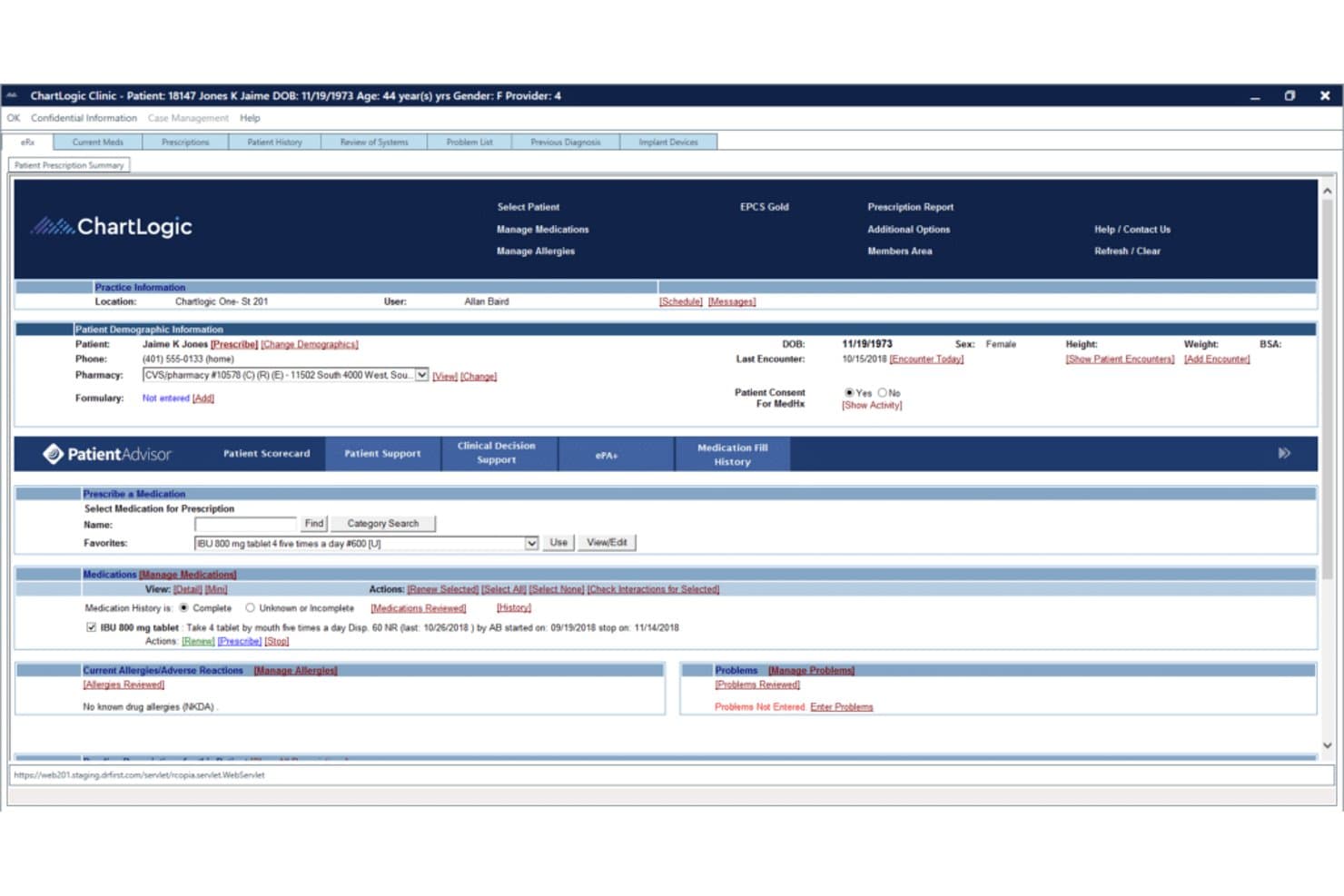
Task: Click scrollbar down arrow
Action: 1327,745
